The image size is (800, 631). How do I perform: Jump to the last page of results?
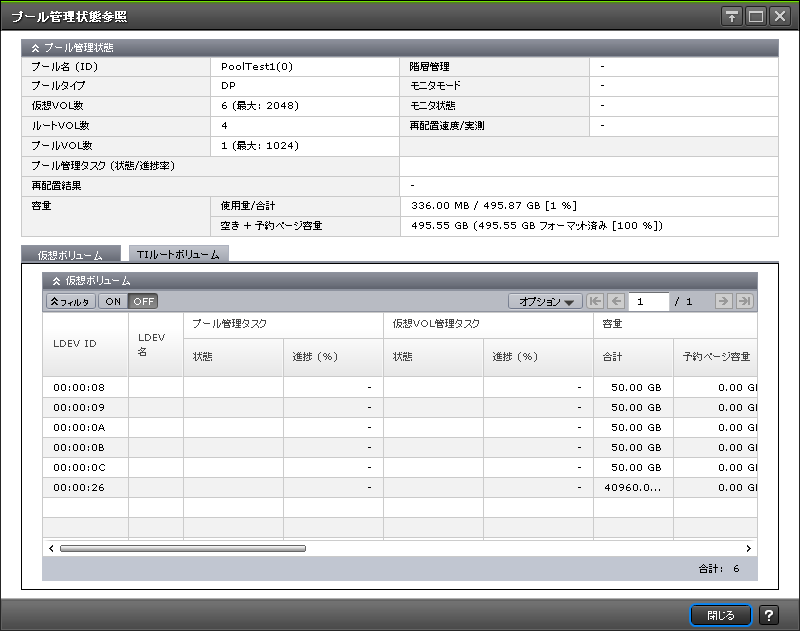click(x=744, y=301)
